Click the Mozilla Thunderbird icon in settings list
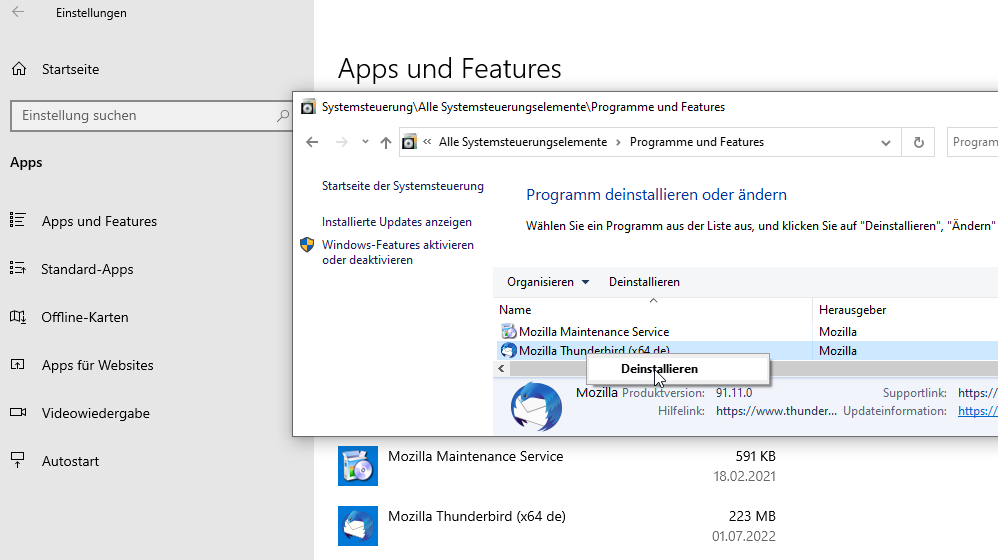Screen dimensions: 998x560 pos(358,526)
